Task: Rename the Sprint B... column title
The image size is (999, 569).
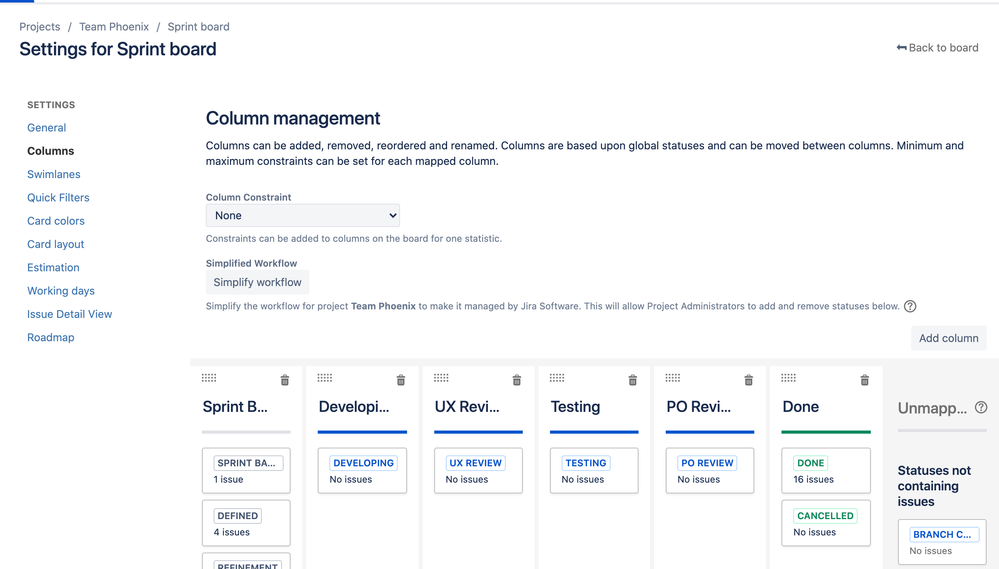Action: (235, 407)
